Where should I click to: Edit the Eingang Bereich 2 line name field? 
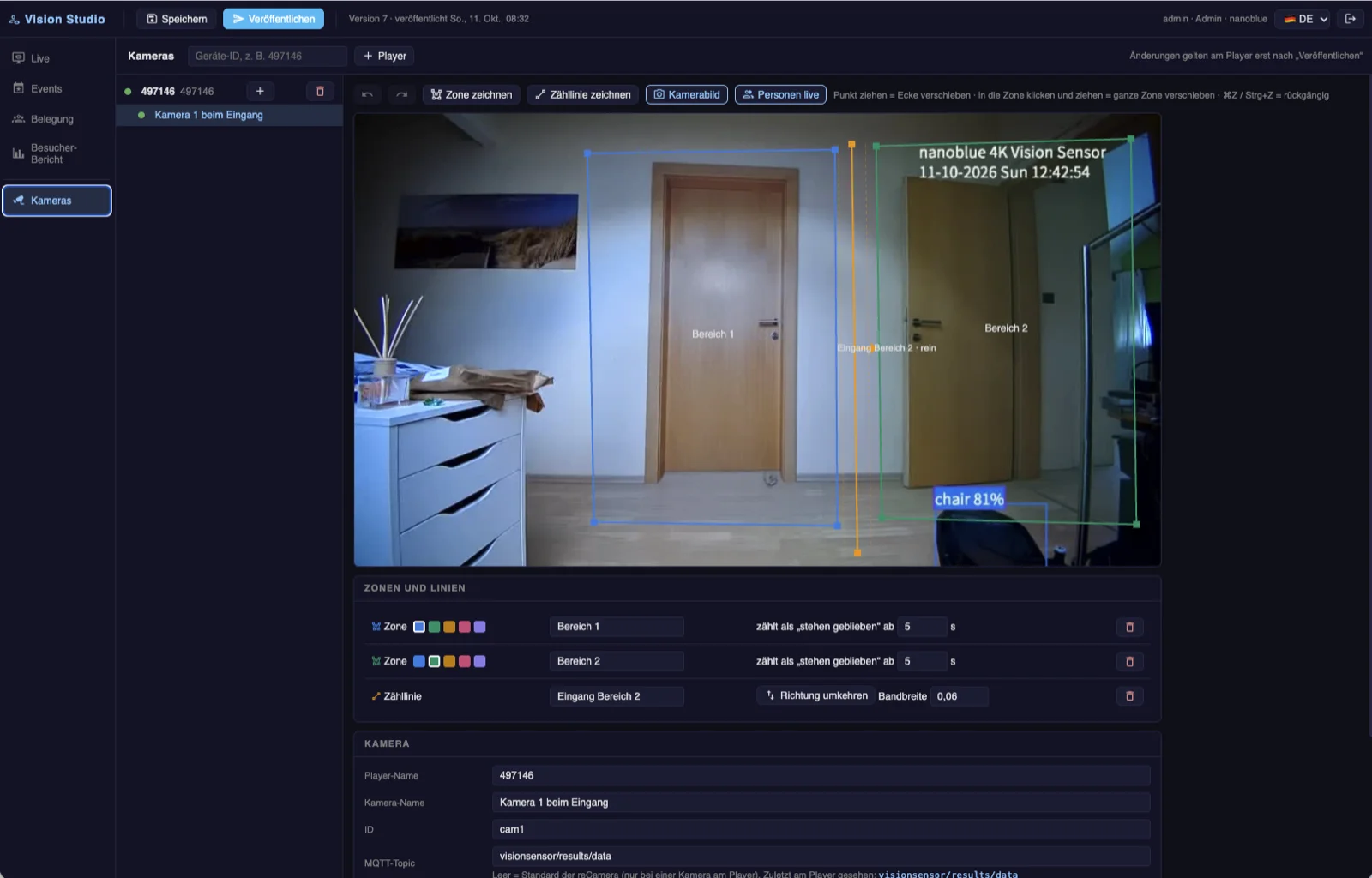tap(617, 696)
